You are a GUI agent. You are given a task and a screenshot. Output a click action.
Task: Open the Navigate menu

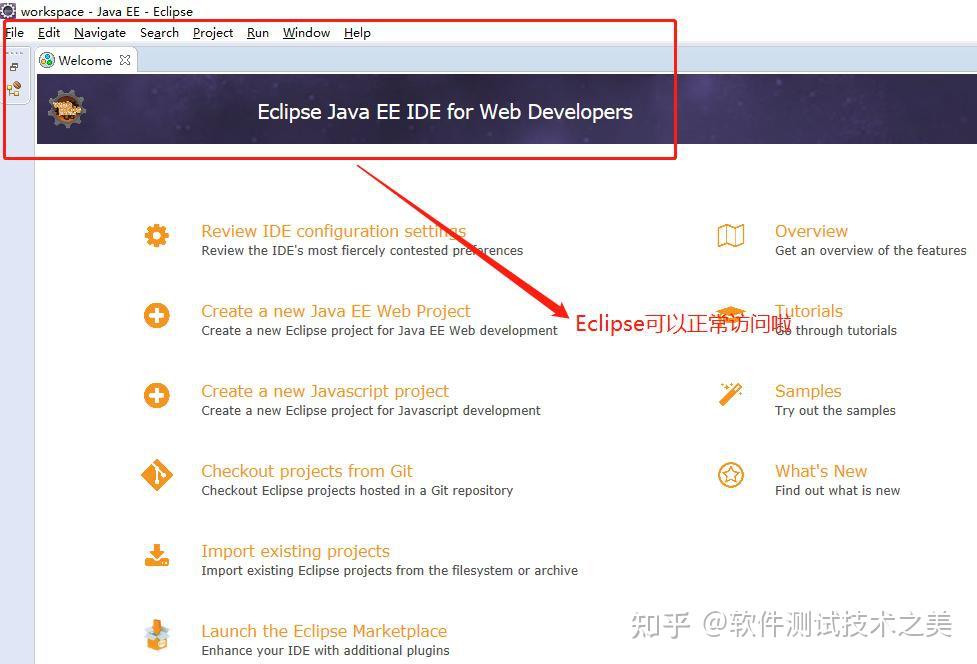[x=99, y=32]
